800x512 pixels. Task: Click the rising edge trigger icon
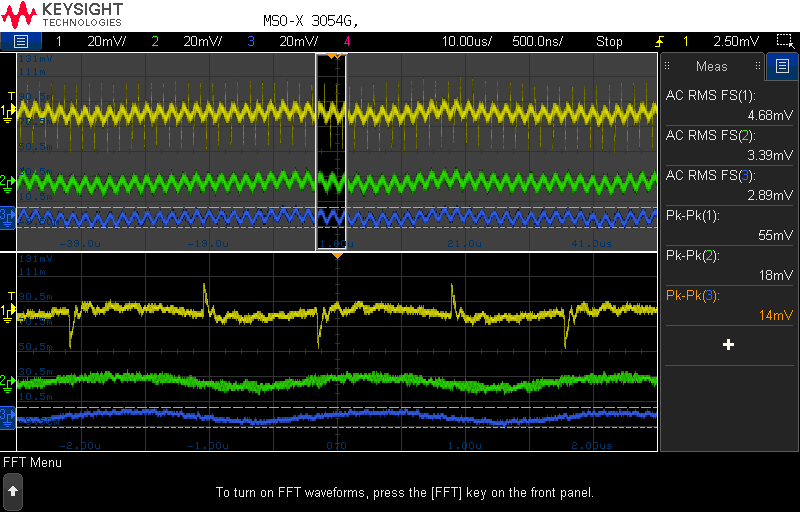659,41
